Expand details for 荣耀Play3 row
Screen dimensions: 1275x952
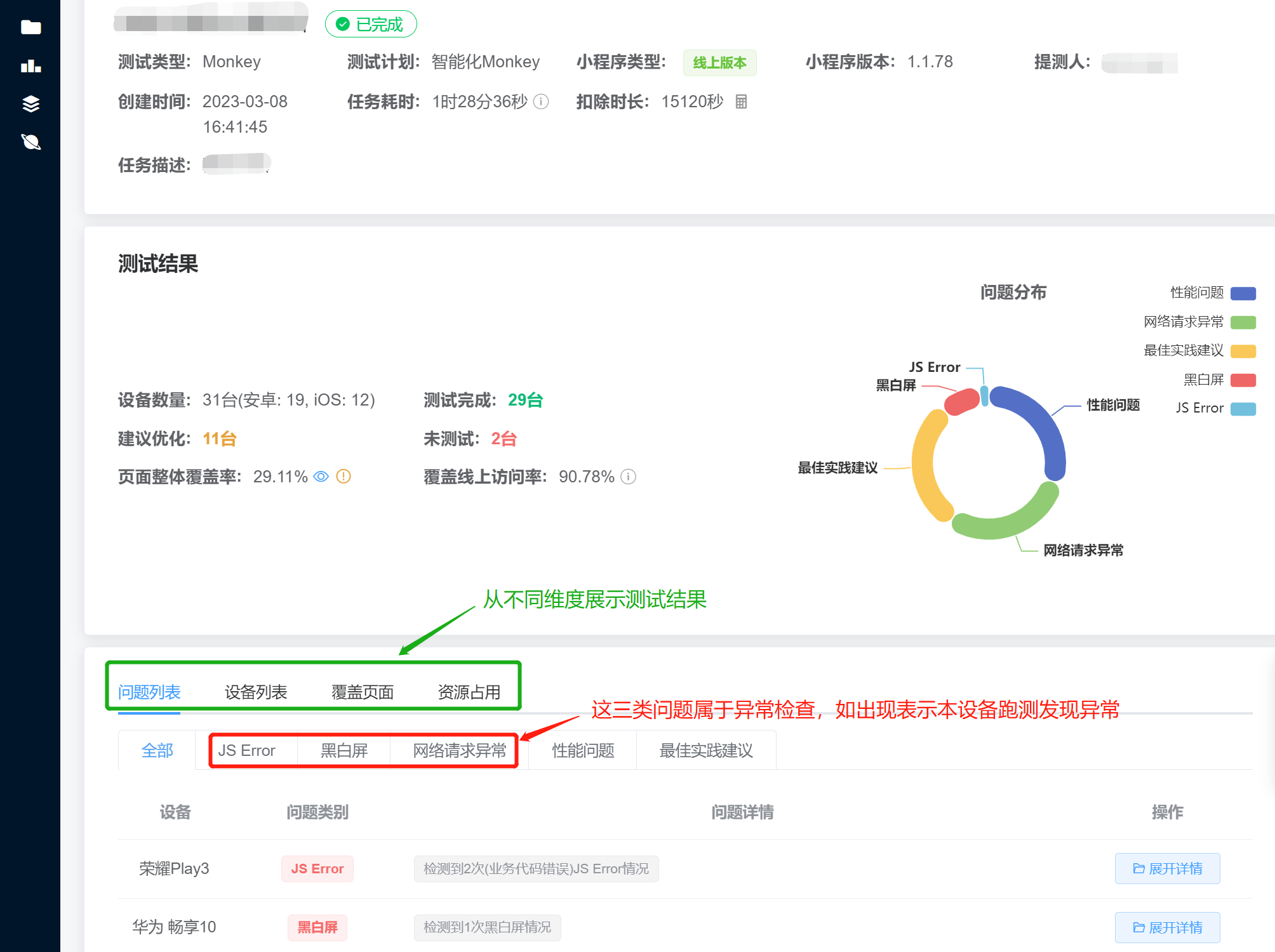click(x=1167, y=868)
